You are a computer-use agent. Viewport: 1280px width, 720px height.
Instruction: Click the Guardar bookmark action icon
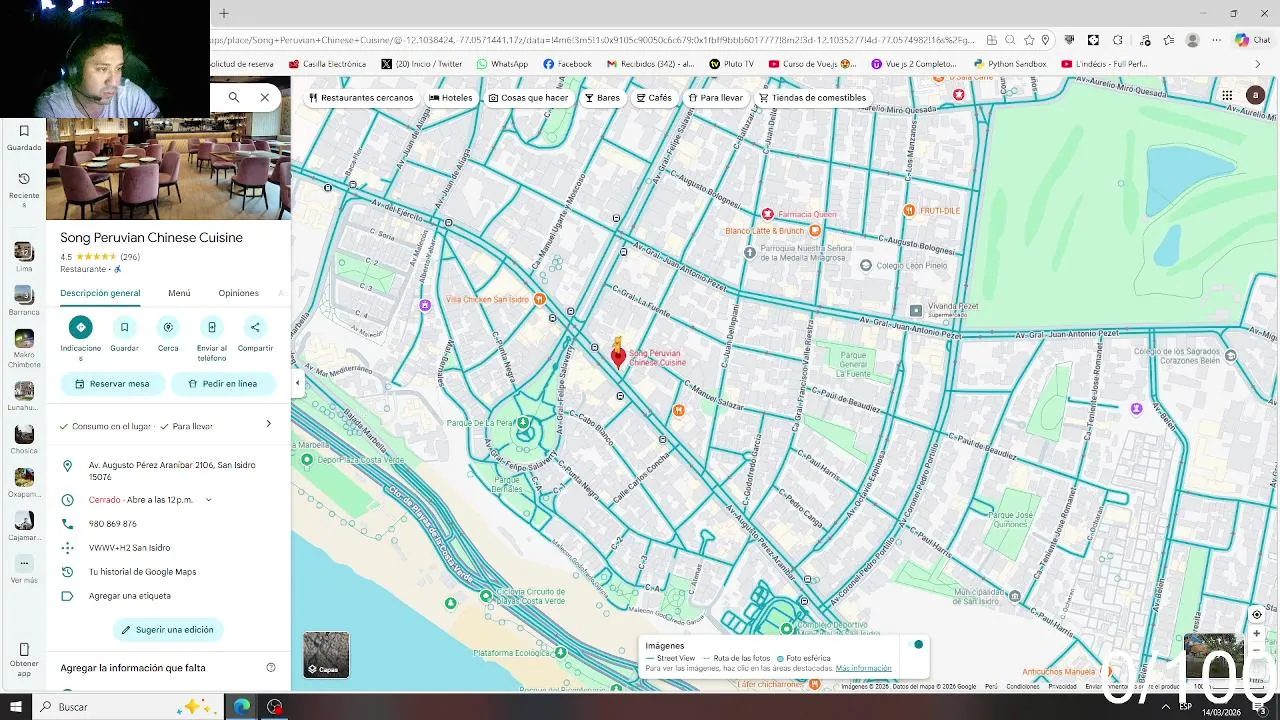[124, 327]
